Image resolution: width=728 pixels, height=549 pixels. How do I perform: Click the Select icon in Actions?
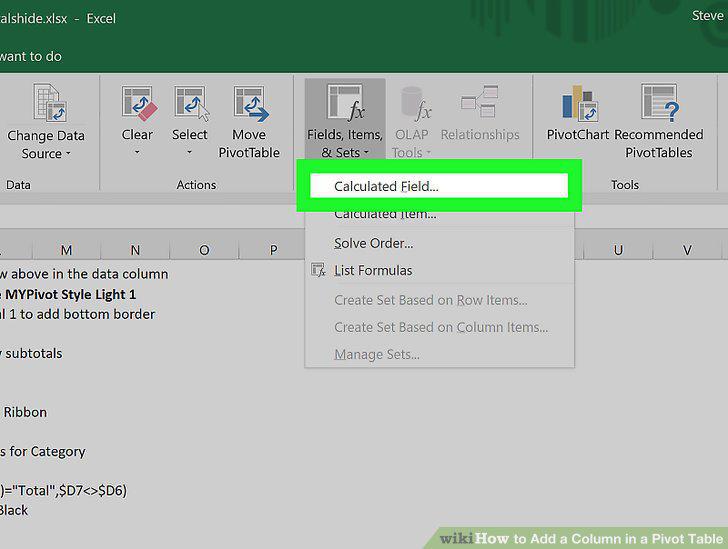(x=192, y=103)
